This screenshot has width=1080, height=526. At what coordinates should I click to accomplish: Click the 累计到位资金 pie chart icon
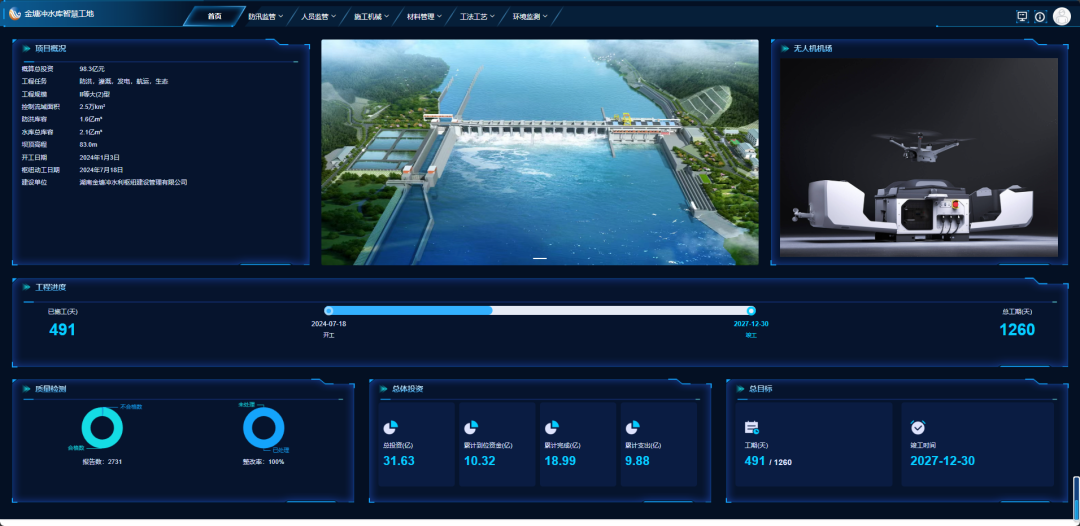pyautogui.click(x=472, y=427)
